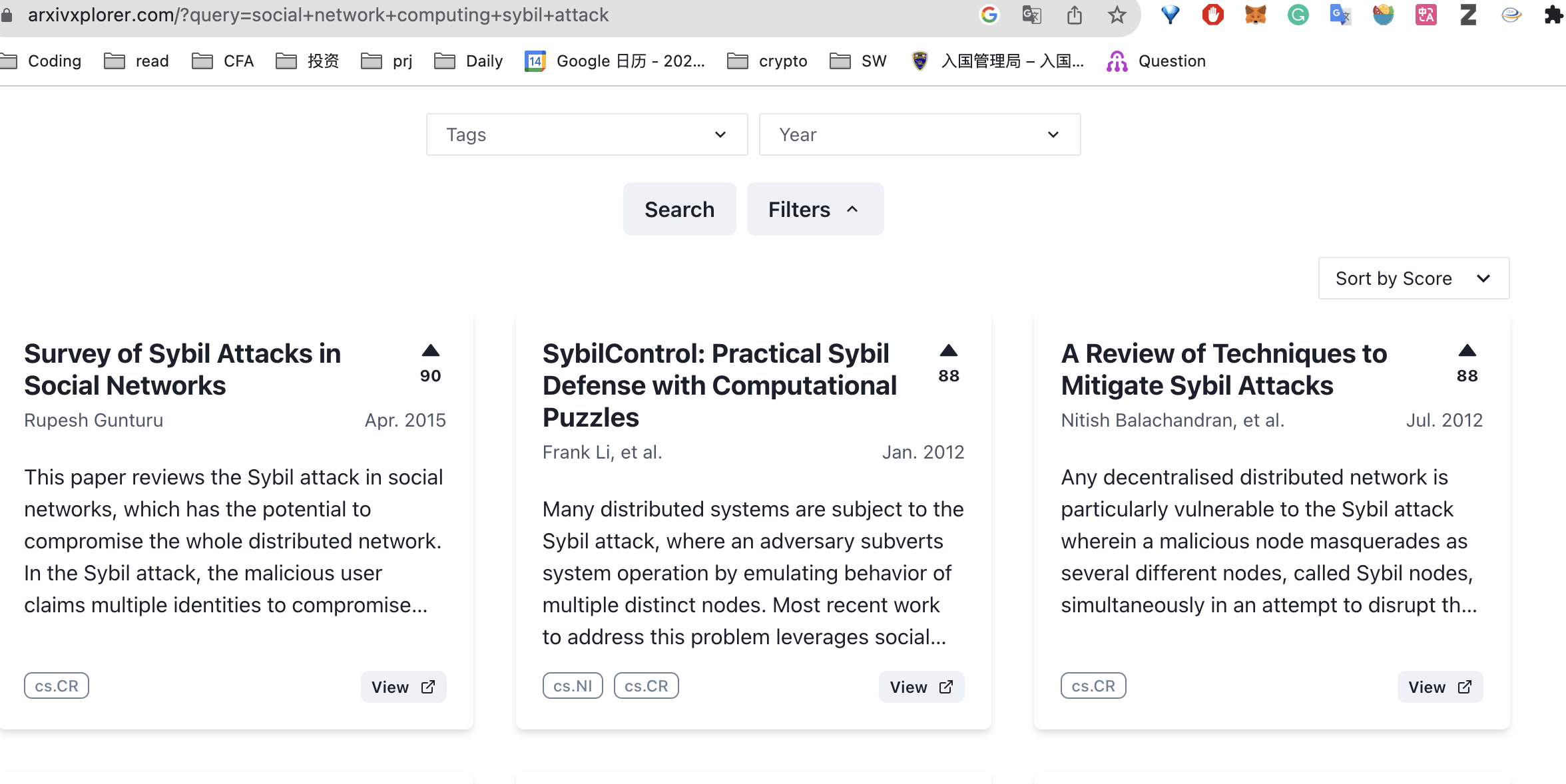Screen dimensions: 1566x784
Task: Open the MetaMask fox extension
Action: point(1255,15)
